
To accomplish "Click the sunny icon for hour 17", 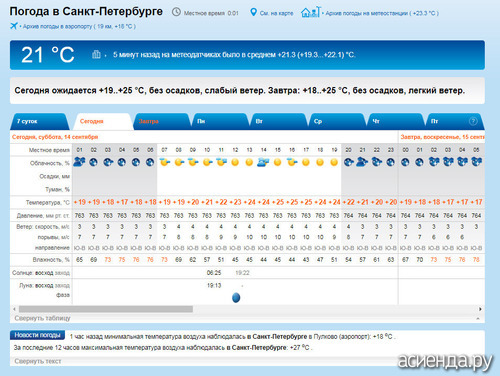I will [306, 162].
